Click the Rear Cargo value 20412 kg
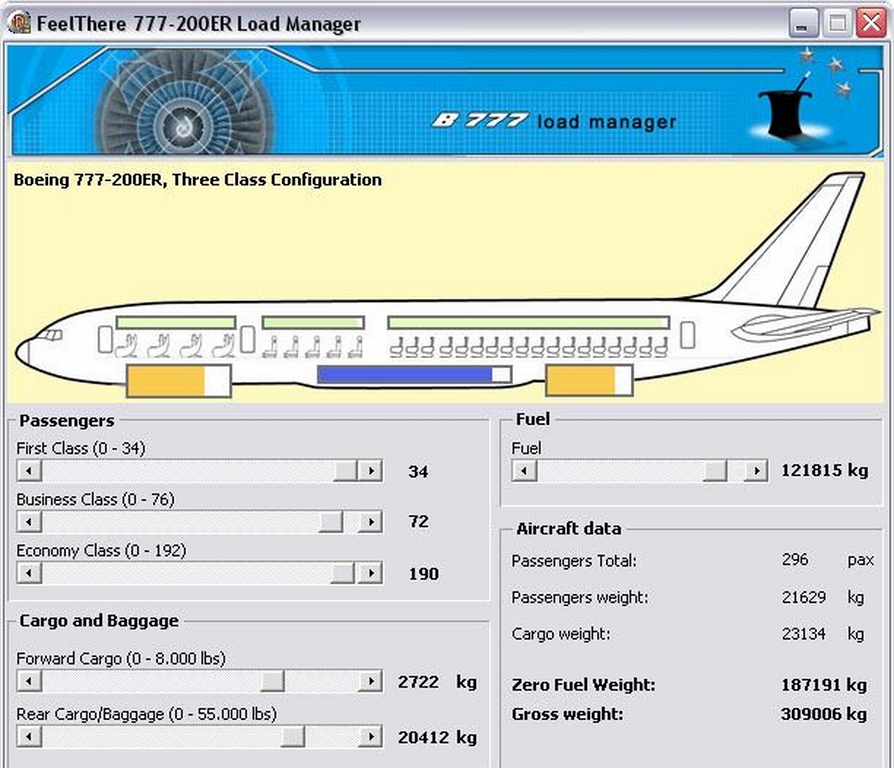Viewport: 894px width, 768px height. pyautogui.click(x=437, y=737)
